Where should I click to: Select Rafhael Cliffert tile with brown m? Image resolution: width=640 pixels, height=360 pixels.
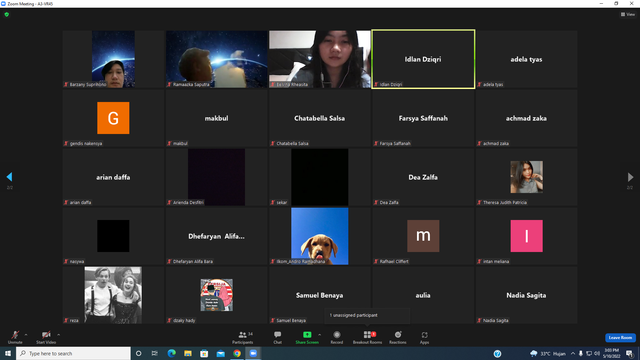pos(423,236)
